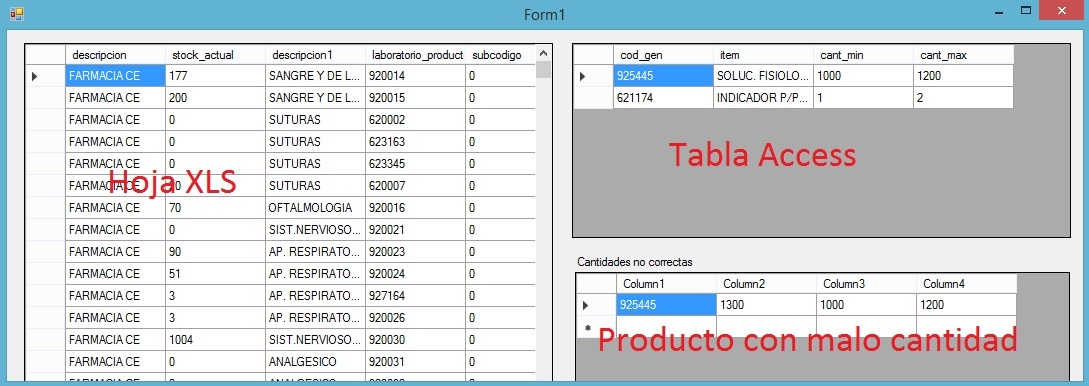Image resolution: width=1089 pixels, height=386 pixels.
Task: Select laboratorio cell 920016
Action: (415, 208)
